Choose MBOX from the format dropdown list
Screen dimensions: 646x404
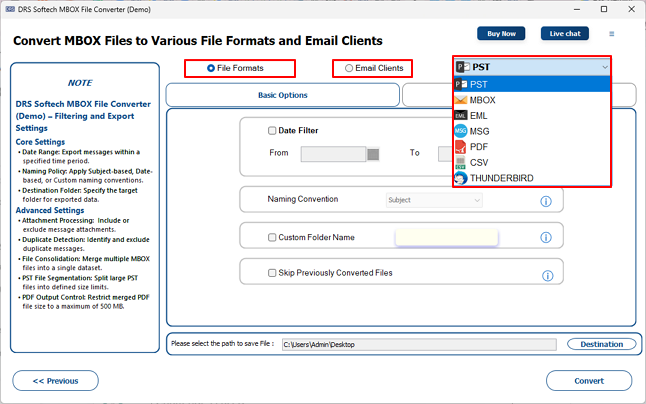pos(531,100)
